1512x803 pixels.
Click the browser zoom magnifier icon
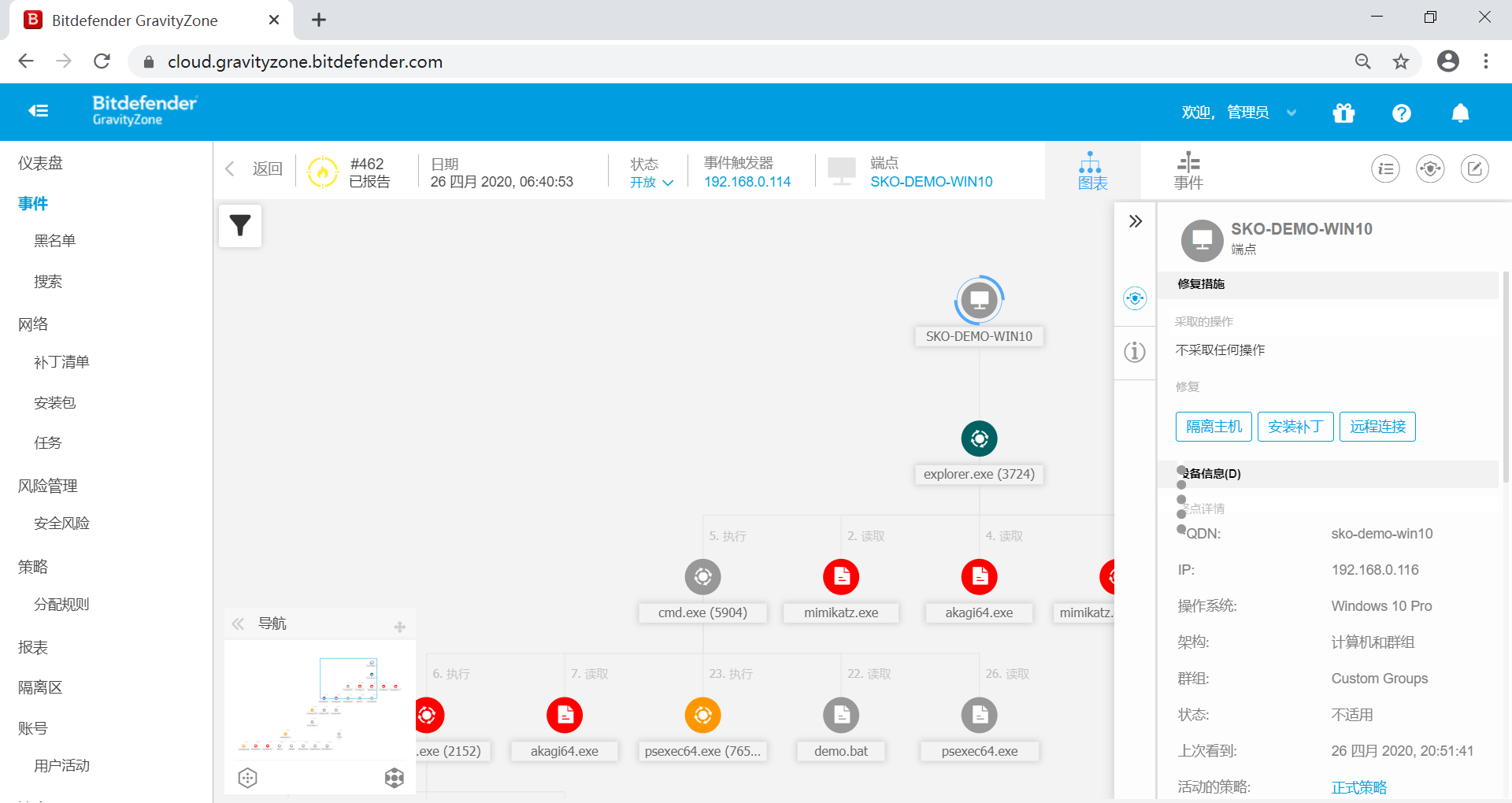(1363, 61)
